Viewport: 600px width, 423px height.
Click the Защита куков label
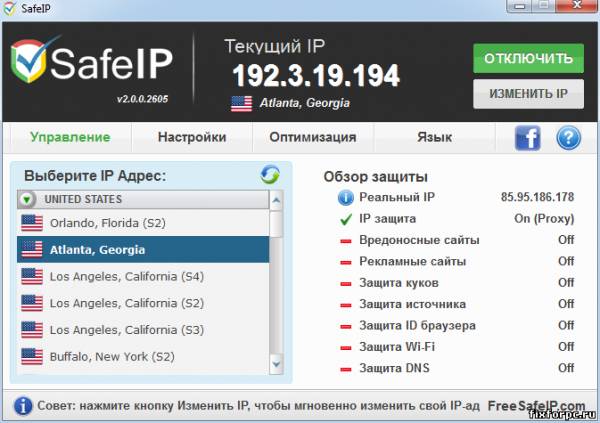coord(399,283)
